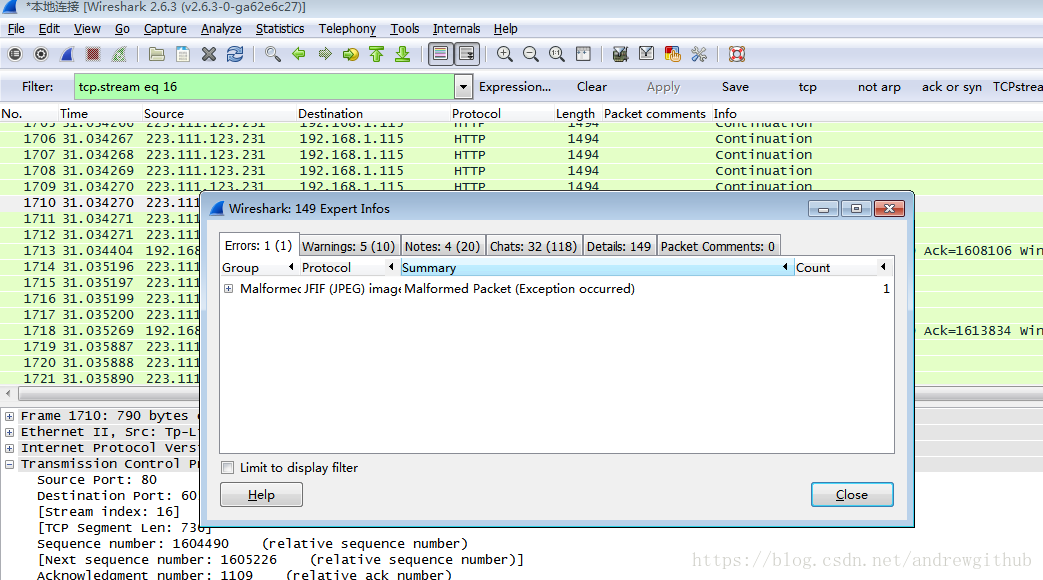Collapse the Transmission Control Protocol node
Viewport: 1043px width, 580px height.
[x=9, y=464]
